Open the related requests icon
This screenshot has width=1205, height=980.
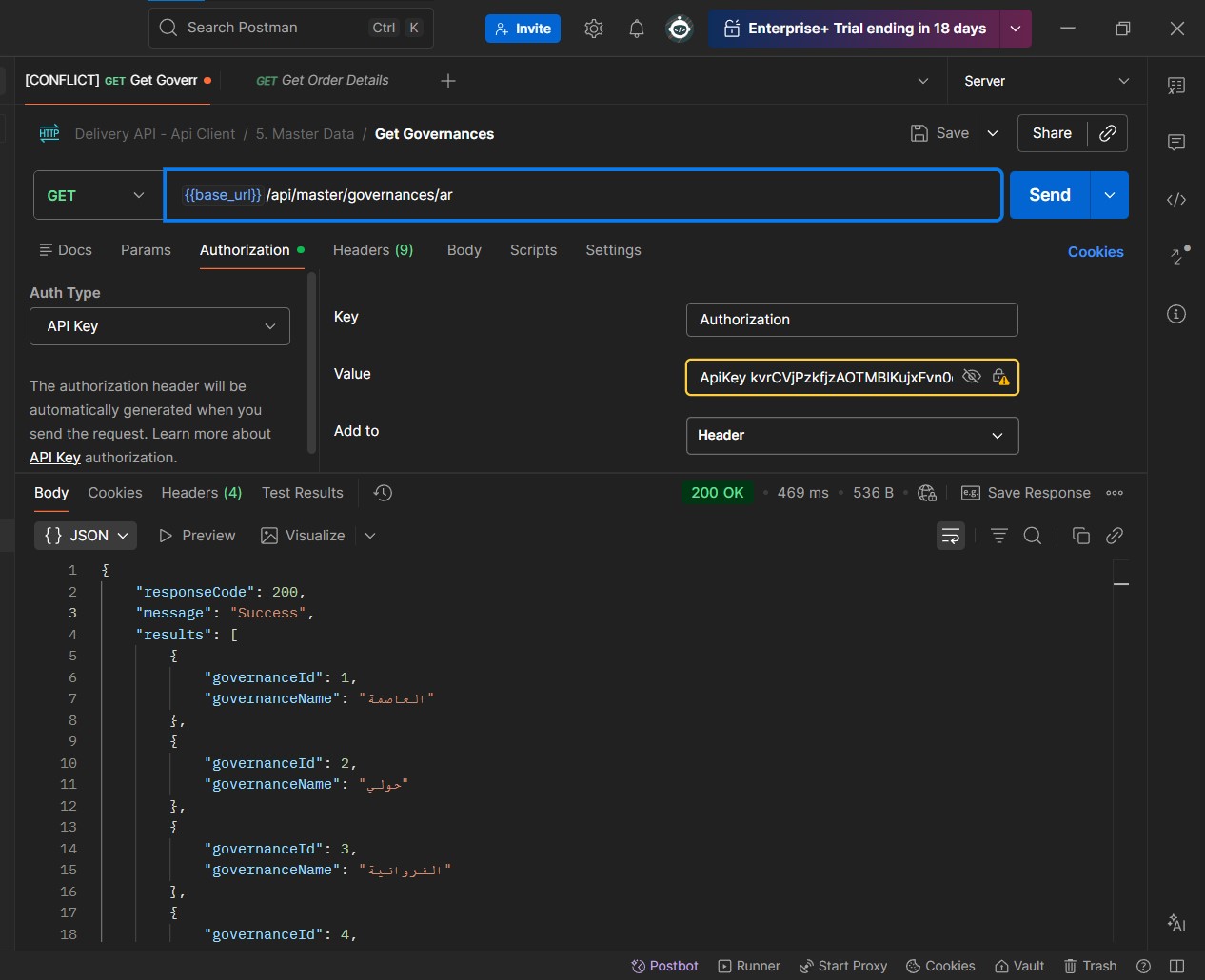coord(1178,256)
